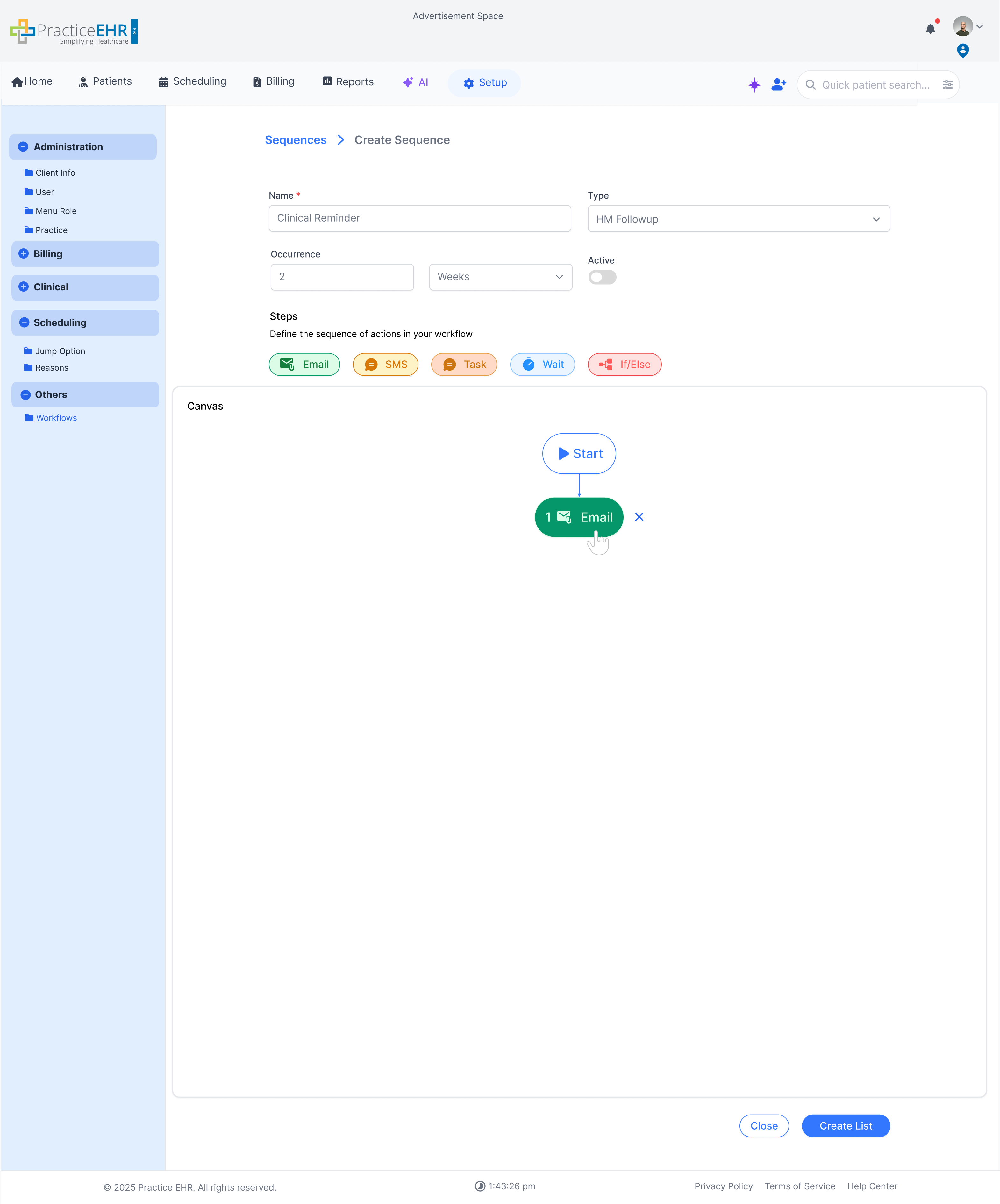Open search filter sliders icon

coord(947,85)
